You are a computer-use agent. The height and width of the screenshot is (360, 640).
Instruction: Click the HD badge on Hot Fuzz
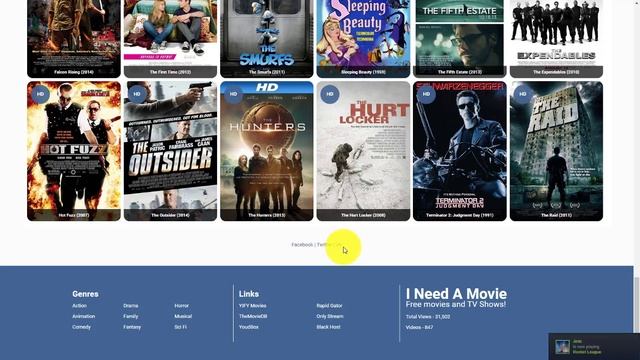[40, 94]
